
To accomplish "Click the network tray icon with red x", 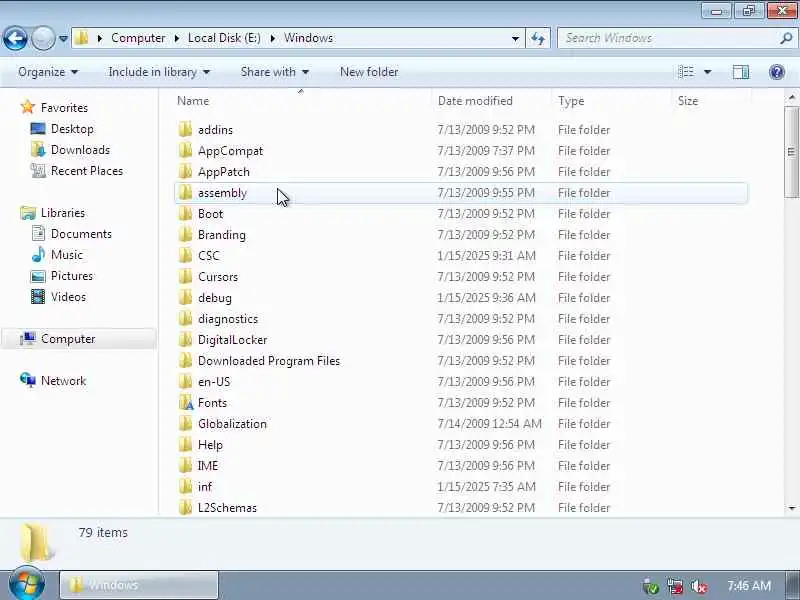I will click(674, 587).
